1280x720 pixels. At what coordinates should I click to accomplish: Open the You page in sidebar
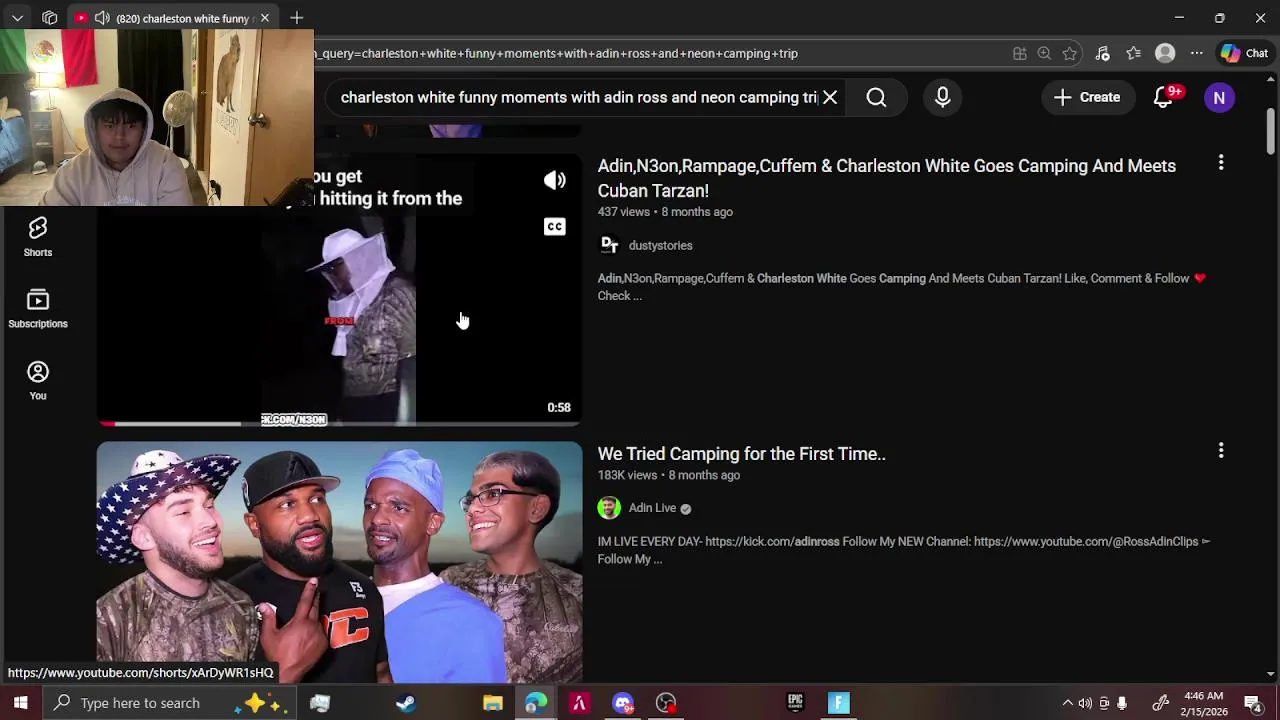38,381
